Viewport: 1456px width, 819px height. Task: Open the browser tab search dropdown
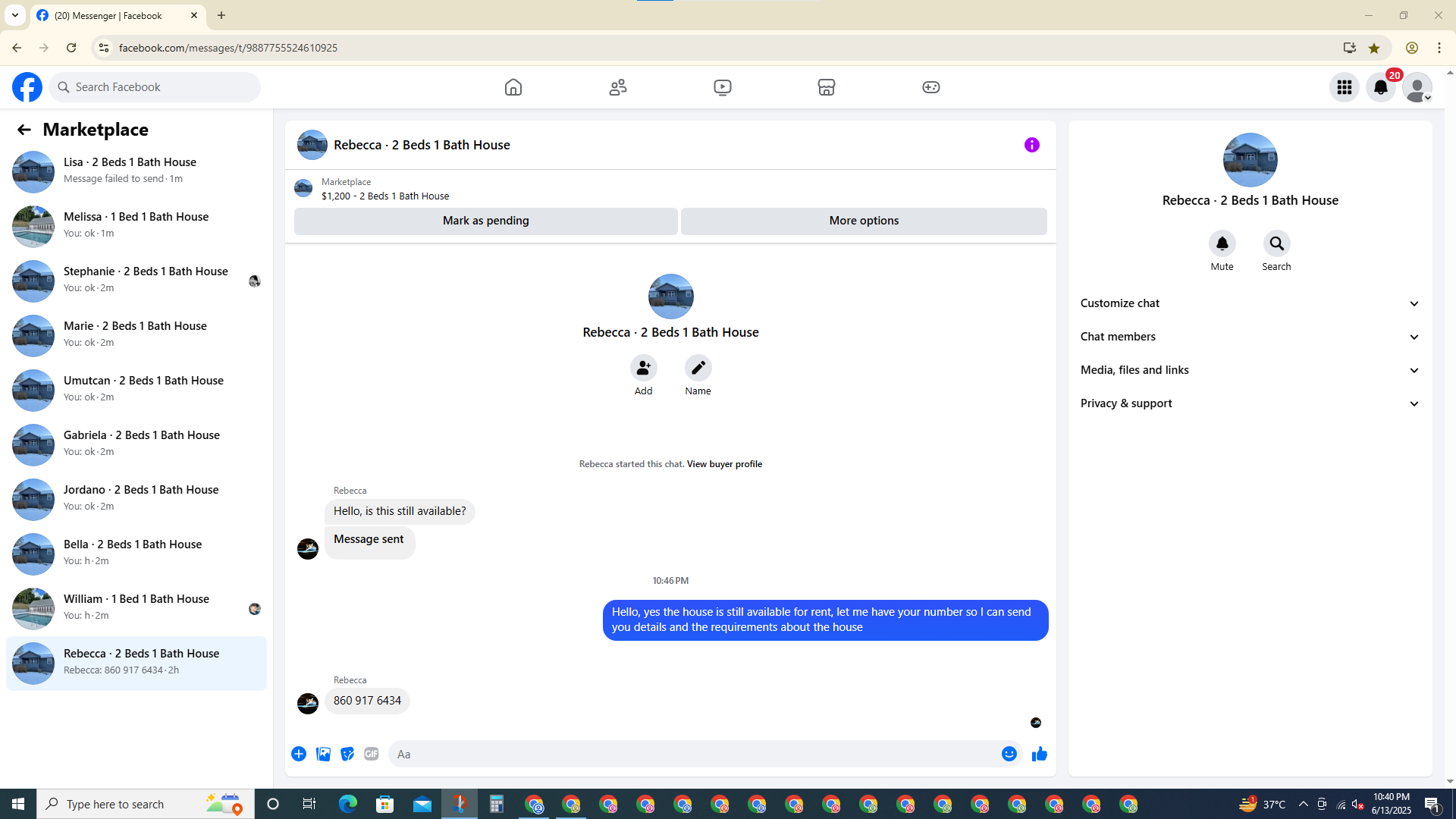point(15,15)
